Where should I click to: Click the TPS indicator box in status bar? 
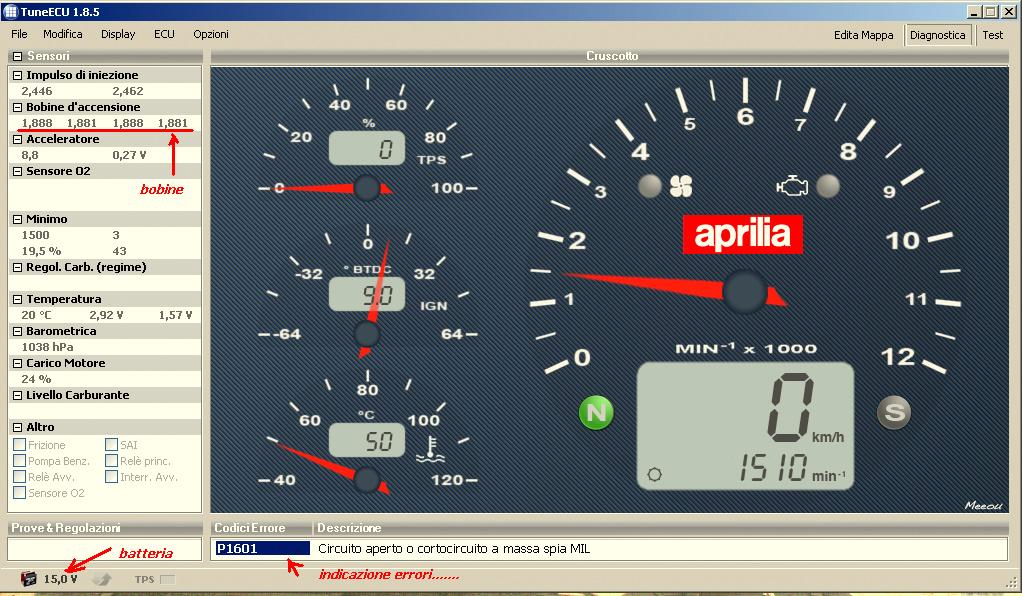click(x=168, y=579)
